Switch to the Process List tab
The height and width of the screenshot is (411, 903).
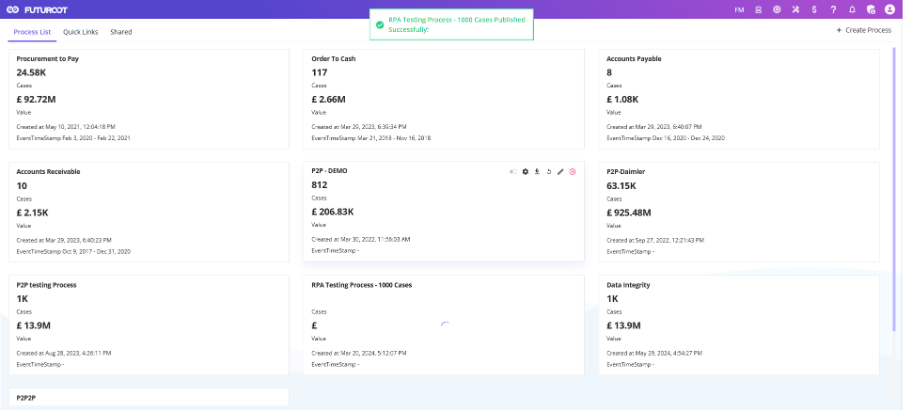click(x=32, y=32)
